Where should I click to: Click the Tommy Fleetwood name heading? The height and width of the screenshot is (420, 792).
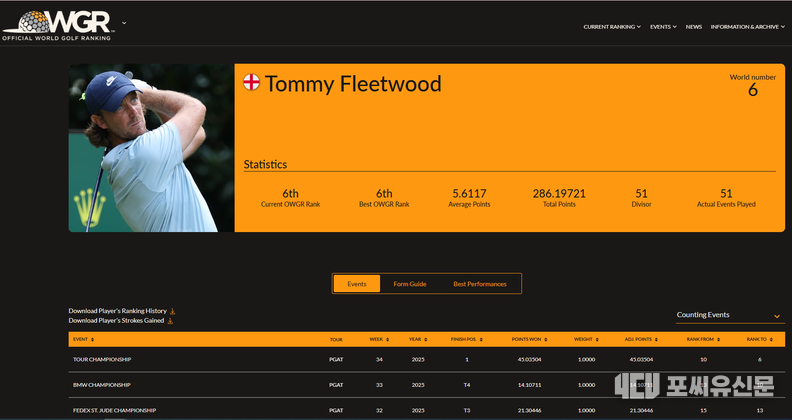(x=353, y=84)
